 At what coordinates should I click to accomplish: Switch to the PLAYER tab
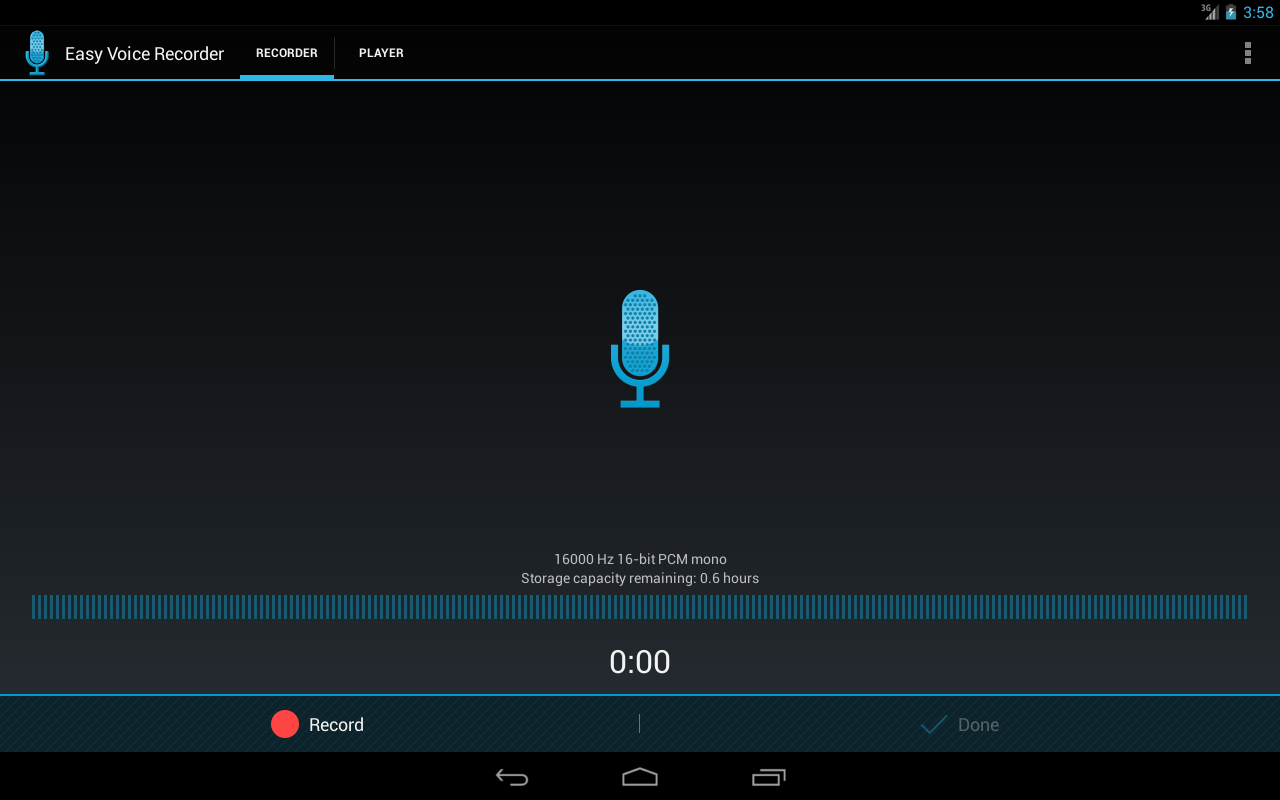(381, 53)
